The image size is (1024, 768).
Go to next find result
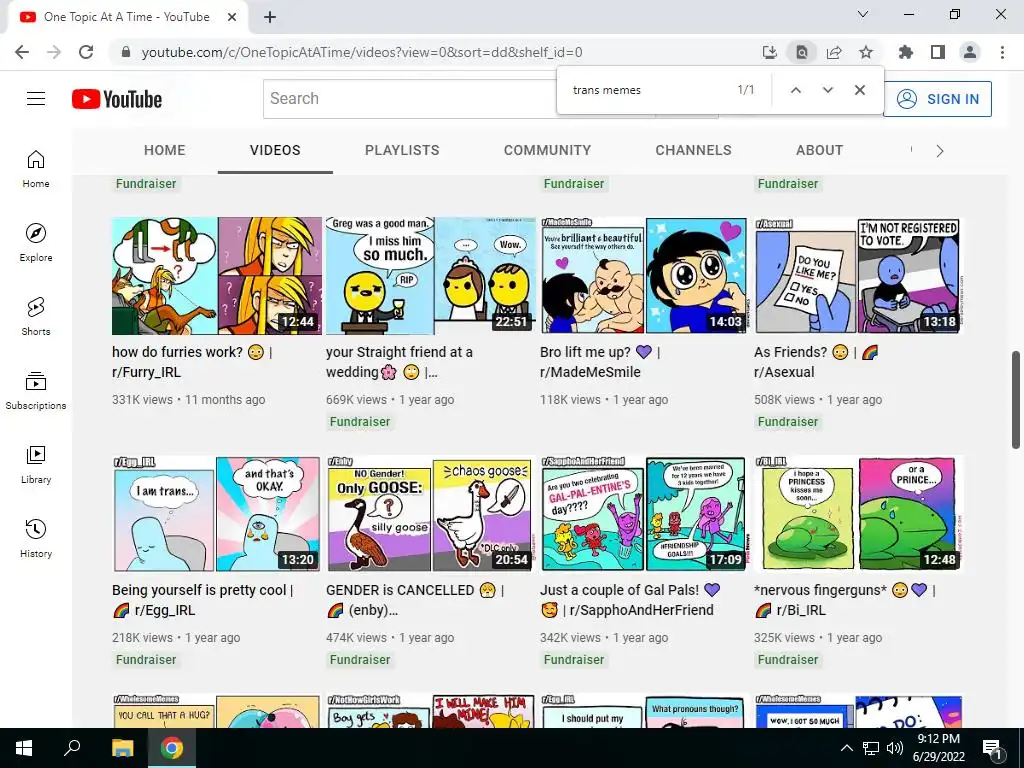pos(827,90)
